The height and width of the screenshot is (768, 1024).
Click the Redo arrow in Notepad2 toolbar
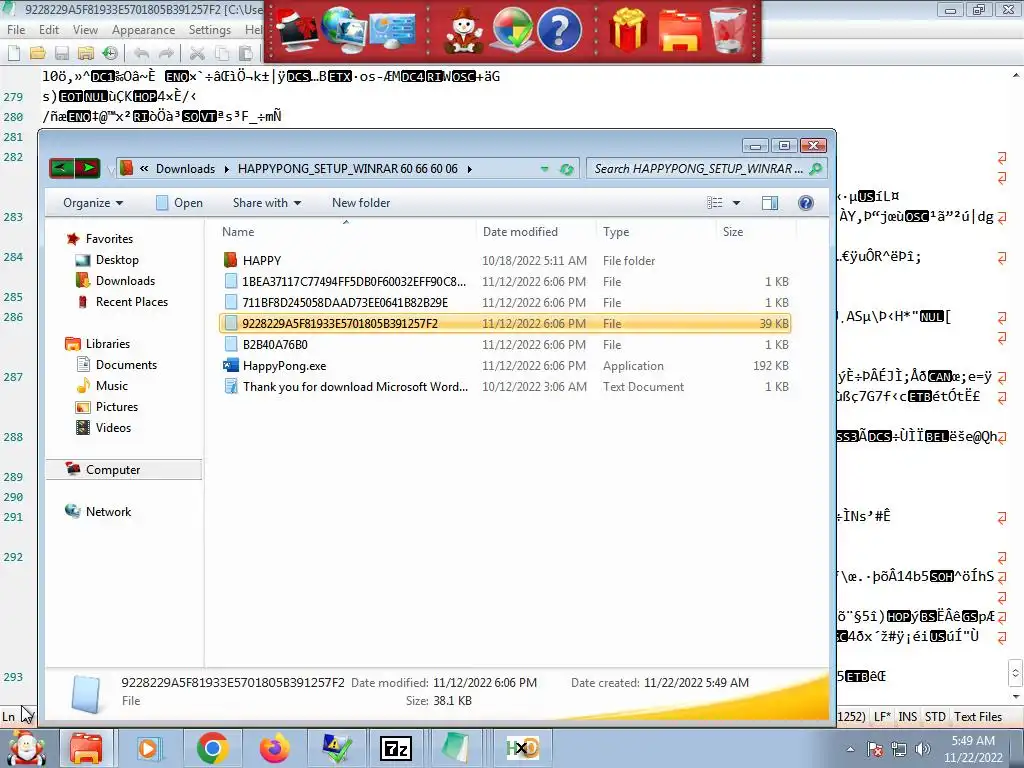167,53
